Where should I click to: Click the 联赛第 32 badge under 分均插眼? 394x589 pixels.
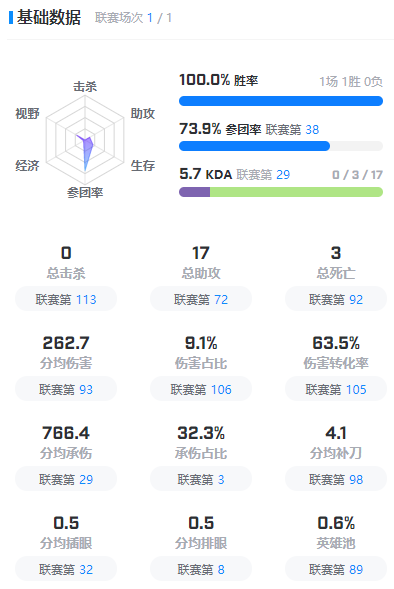66,570
